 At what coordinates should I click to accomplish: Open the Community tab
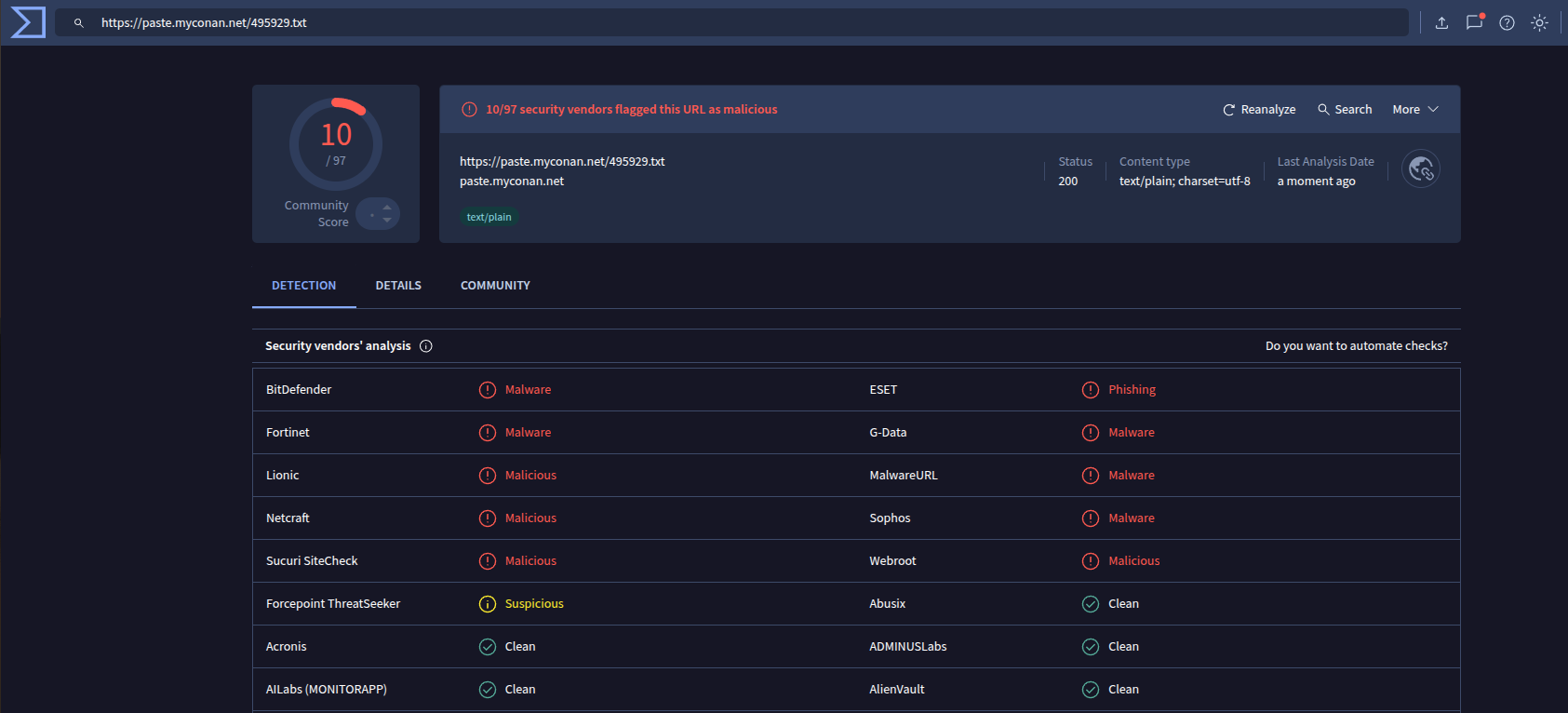click(495, 286)
